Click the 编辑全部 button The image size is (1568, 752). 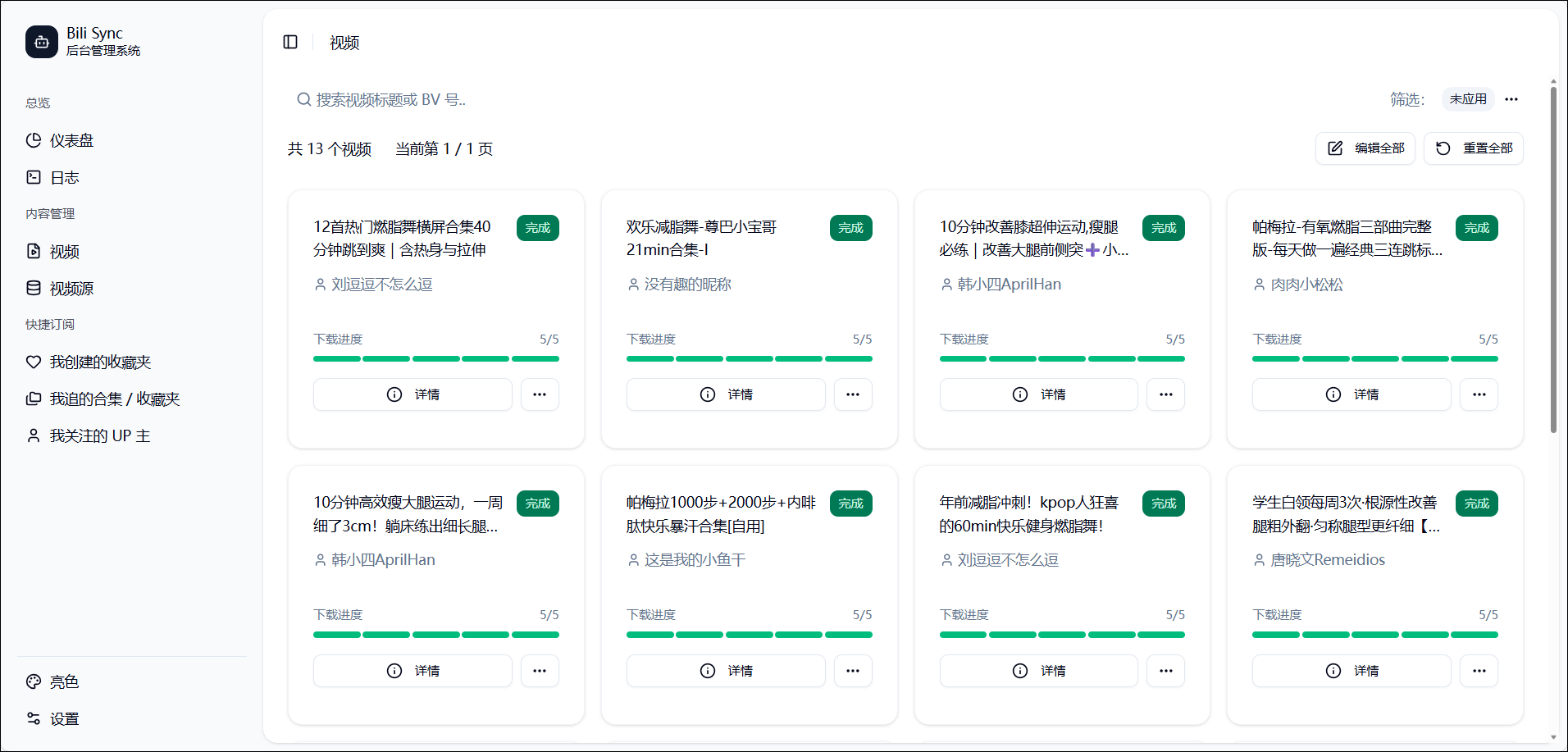1365,148
